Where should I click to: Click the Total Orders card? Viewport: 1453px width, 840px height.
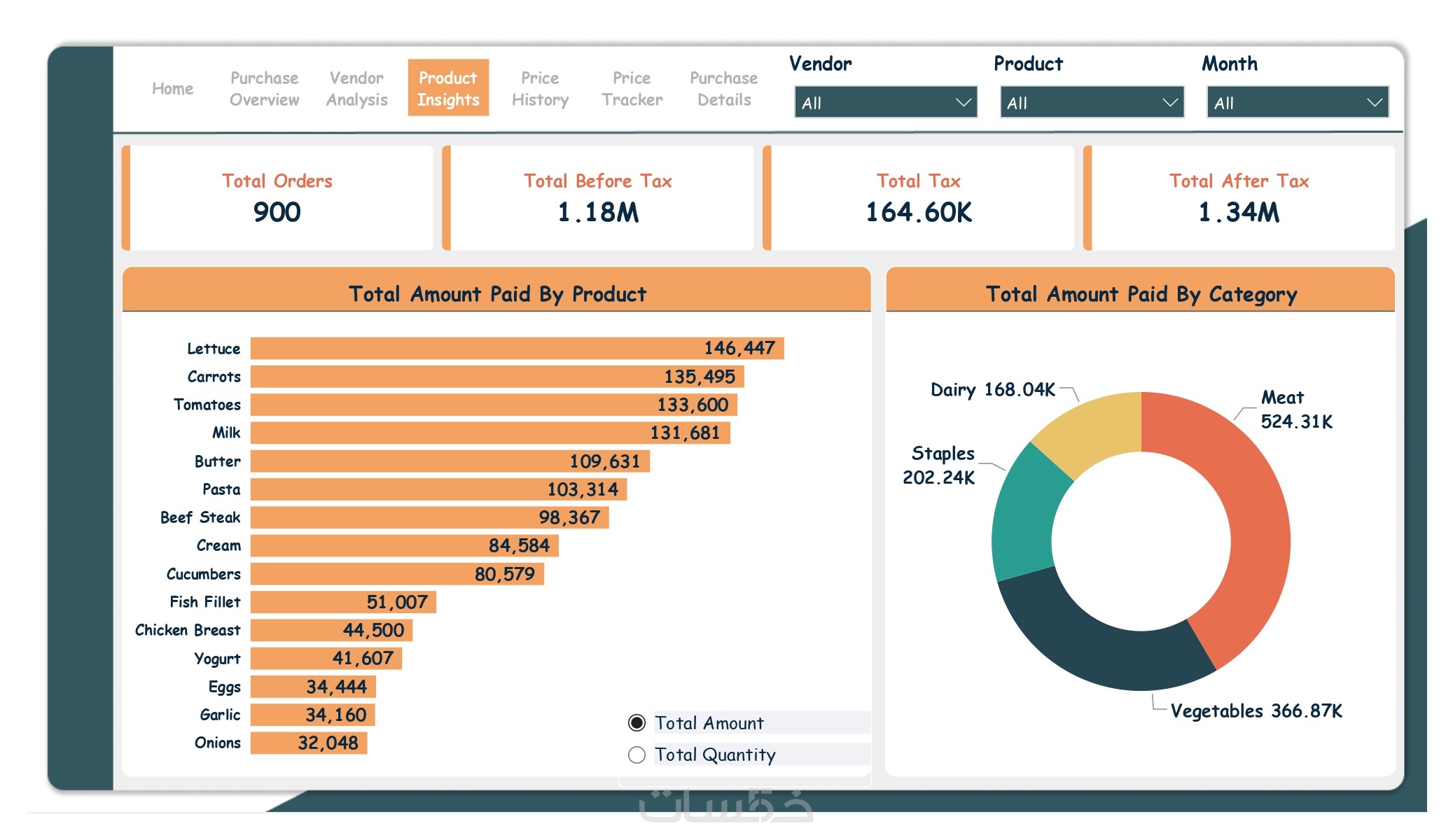[x=277, y=198]
